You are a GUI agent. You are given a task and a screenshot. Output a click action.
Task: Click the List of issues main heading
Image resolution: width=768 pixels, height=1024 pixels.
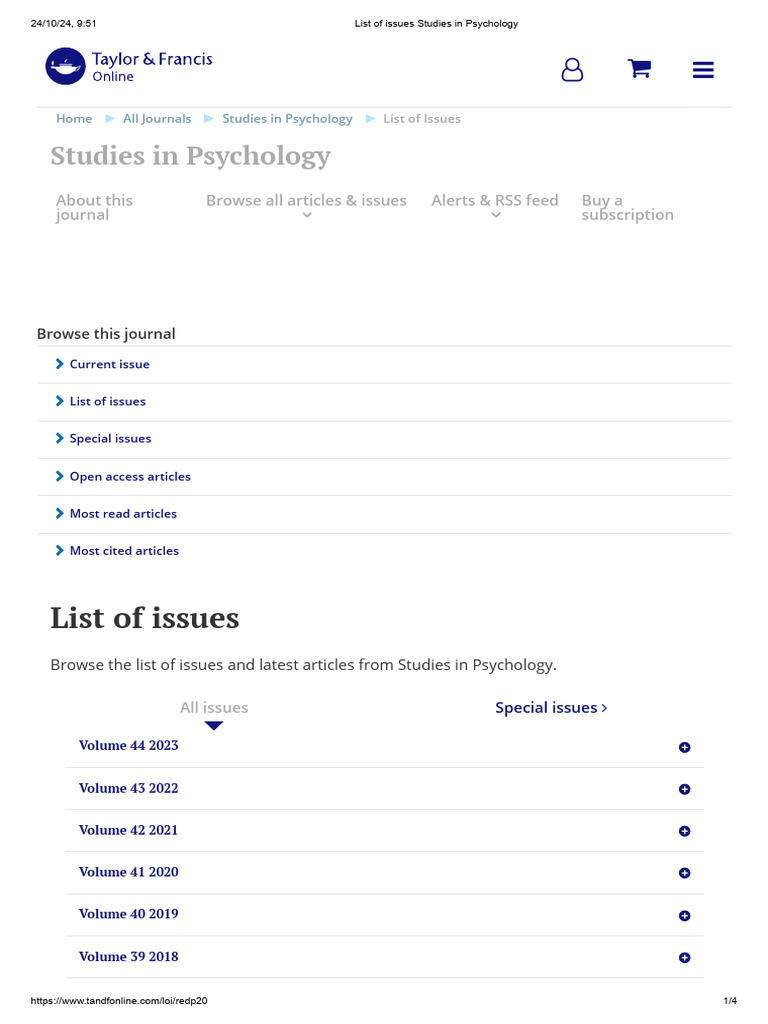pyautogui.click(x=145, y=618)
